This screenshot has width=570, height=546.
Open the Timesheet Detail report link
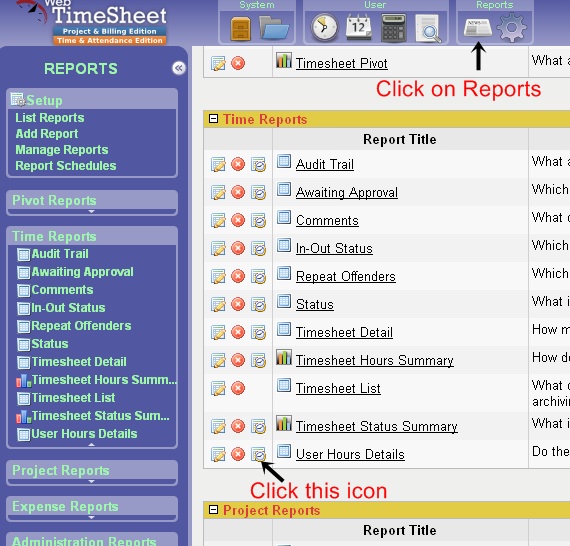point(344,332)
